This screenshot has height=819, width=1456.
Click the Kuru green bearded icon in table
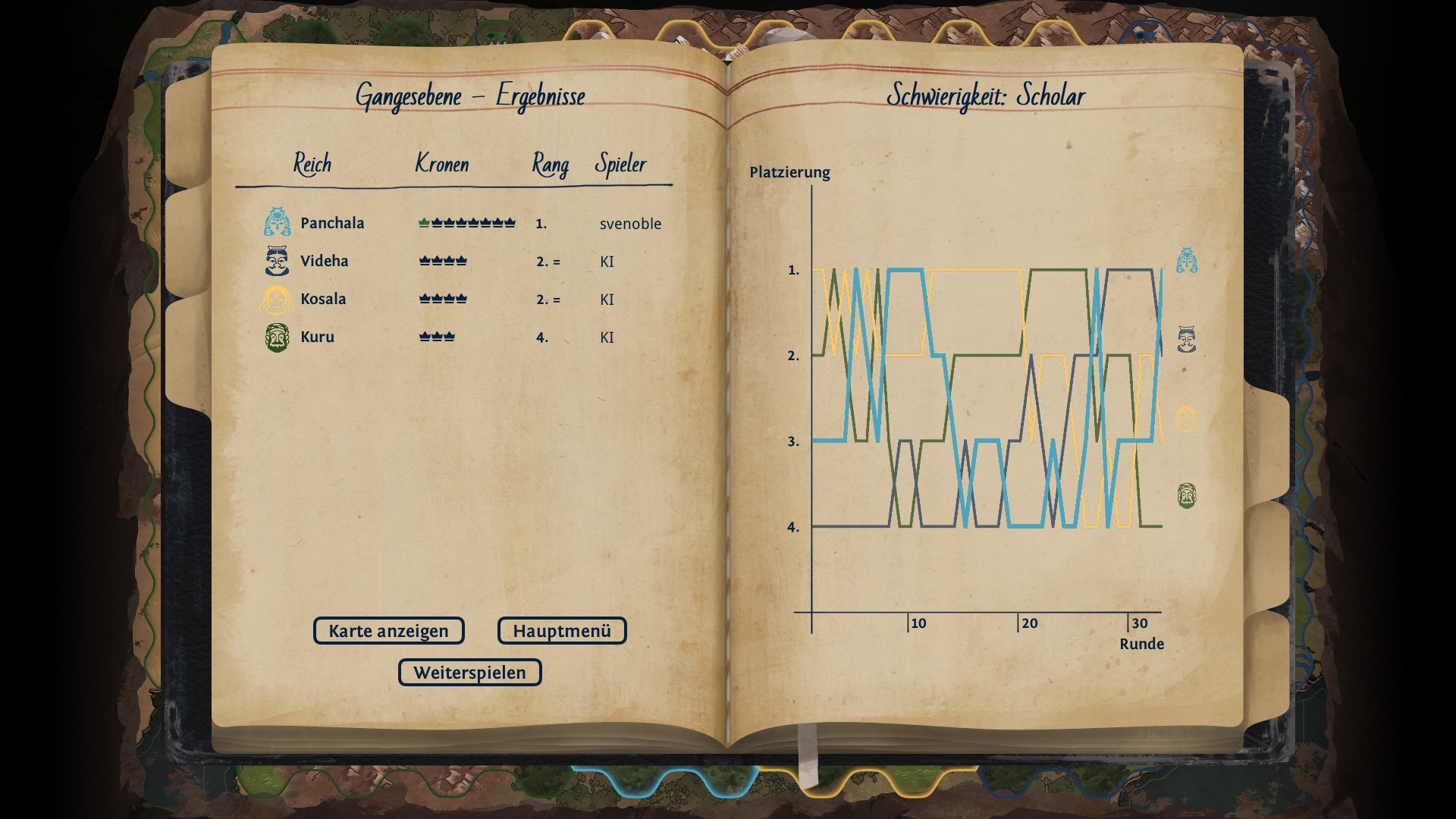coord(277,337)
